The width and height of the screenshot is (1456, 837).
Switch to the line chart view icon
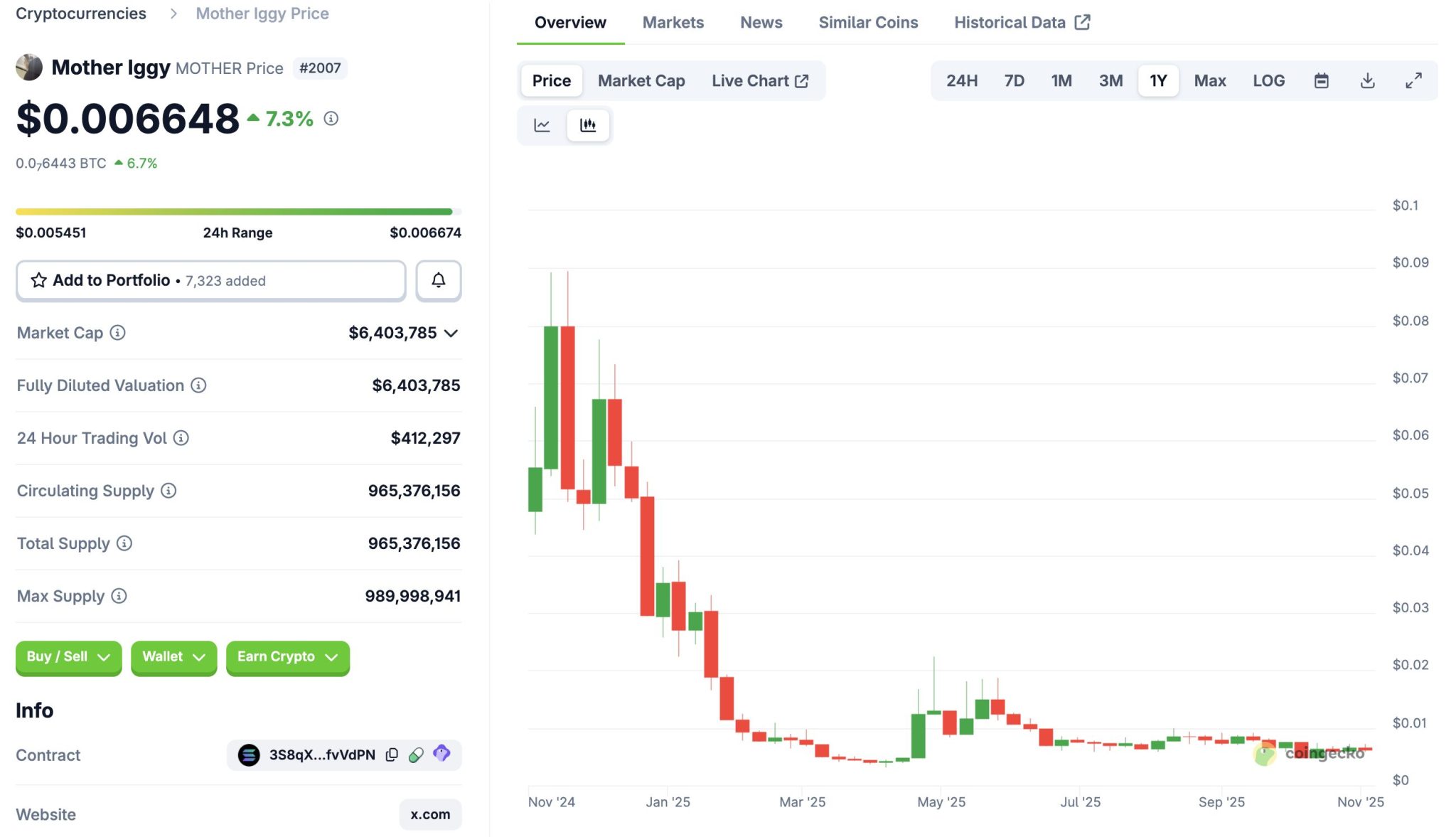[542, 125]
